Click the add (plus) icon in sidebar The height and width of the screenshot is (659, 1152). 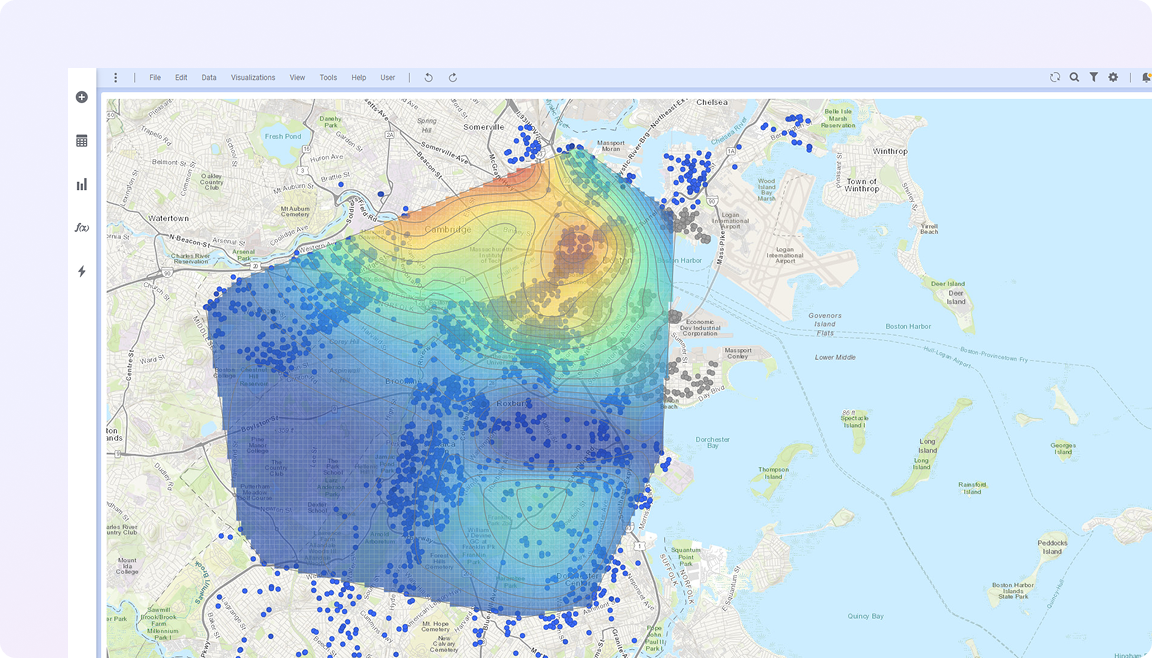[x=82, y=97]
